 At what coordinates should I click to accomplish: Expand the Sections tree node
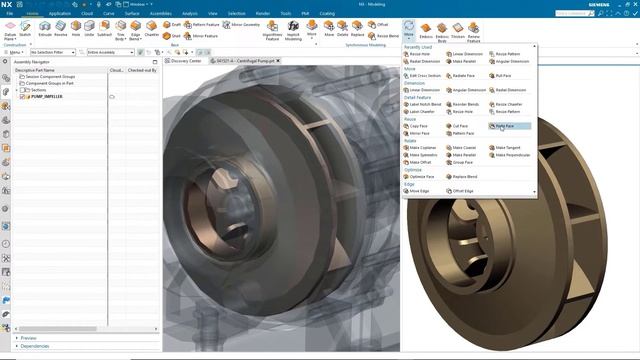17,90
